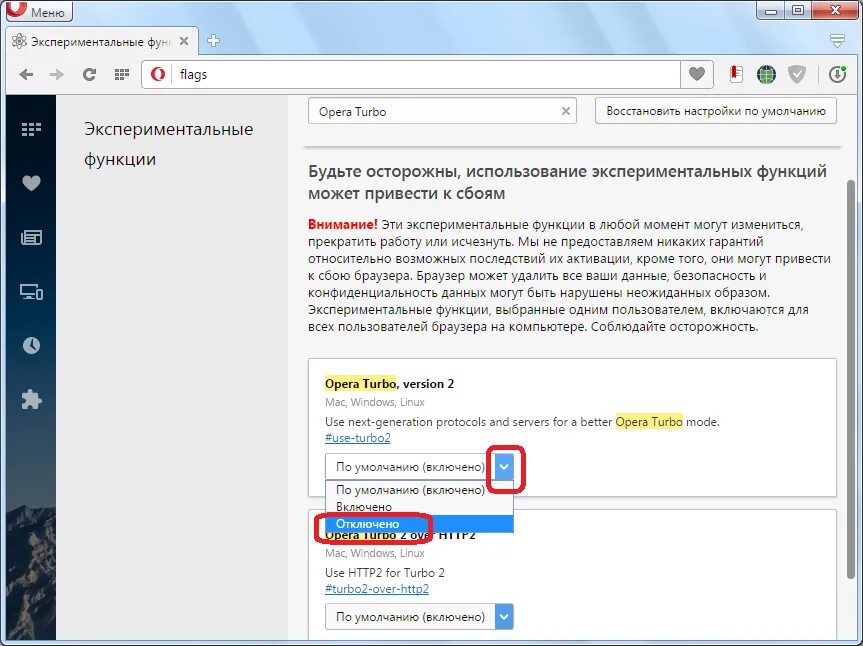The image size is (863, 646).
Task: Click the gray shield extension icon
Action: point(796,74)
